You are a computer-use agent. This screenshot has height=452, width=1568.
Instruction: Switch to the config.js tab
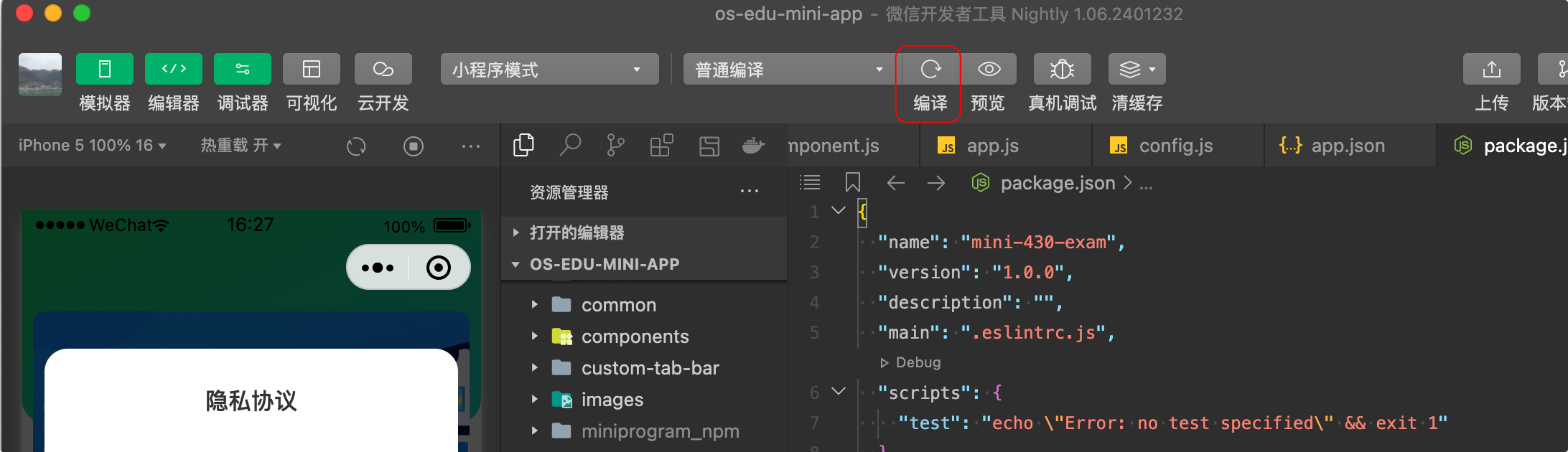coord(1177,146)
